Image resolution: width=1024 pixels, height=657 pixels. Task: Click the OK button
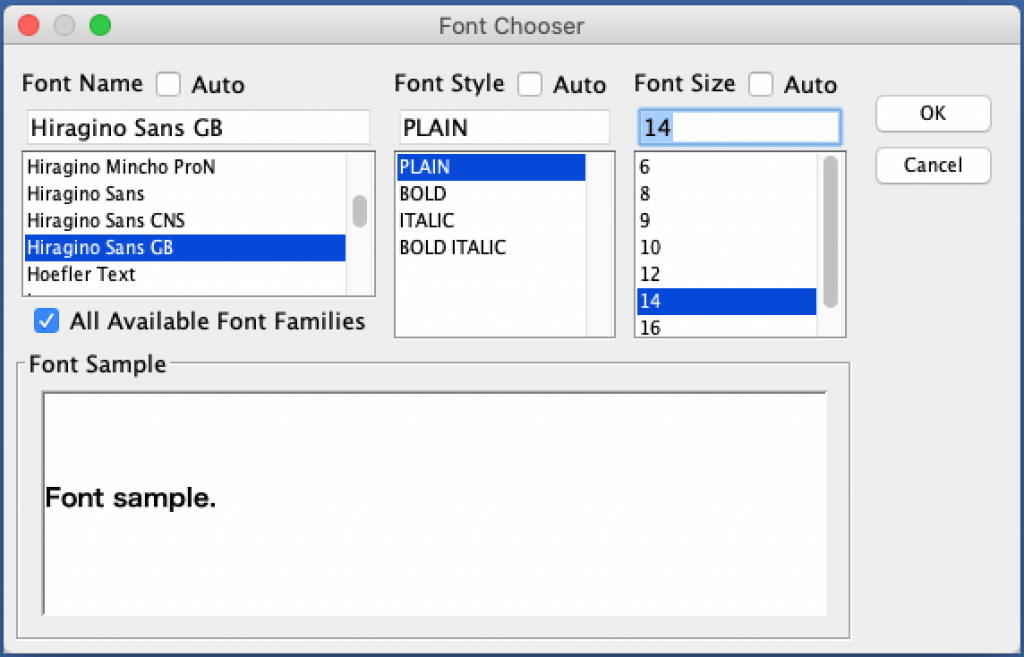tap(932, 114)
